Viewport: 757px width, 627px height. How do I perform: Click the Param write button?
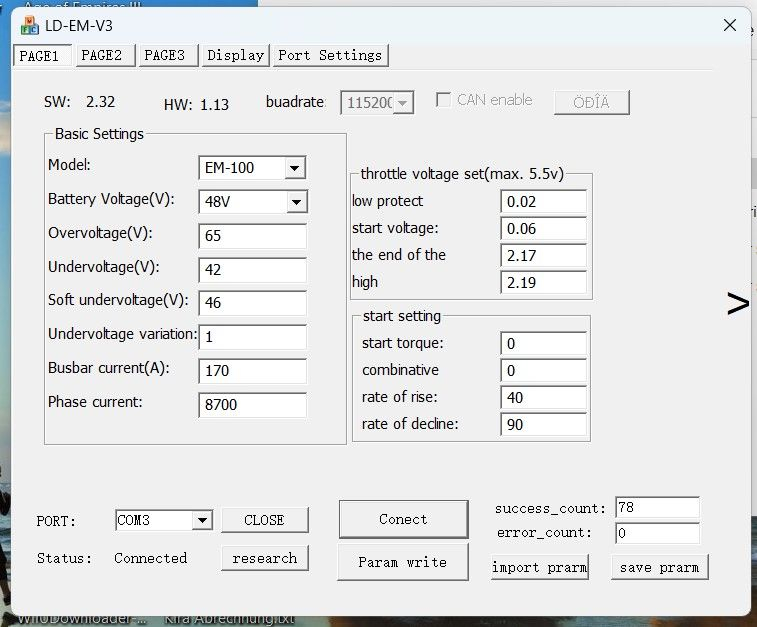pyautogui.click(x=402, y=562)
